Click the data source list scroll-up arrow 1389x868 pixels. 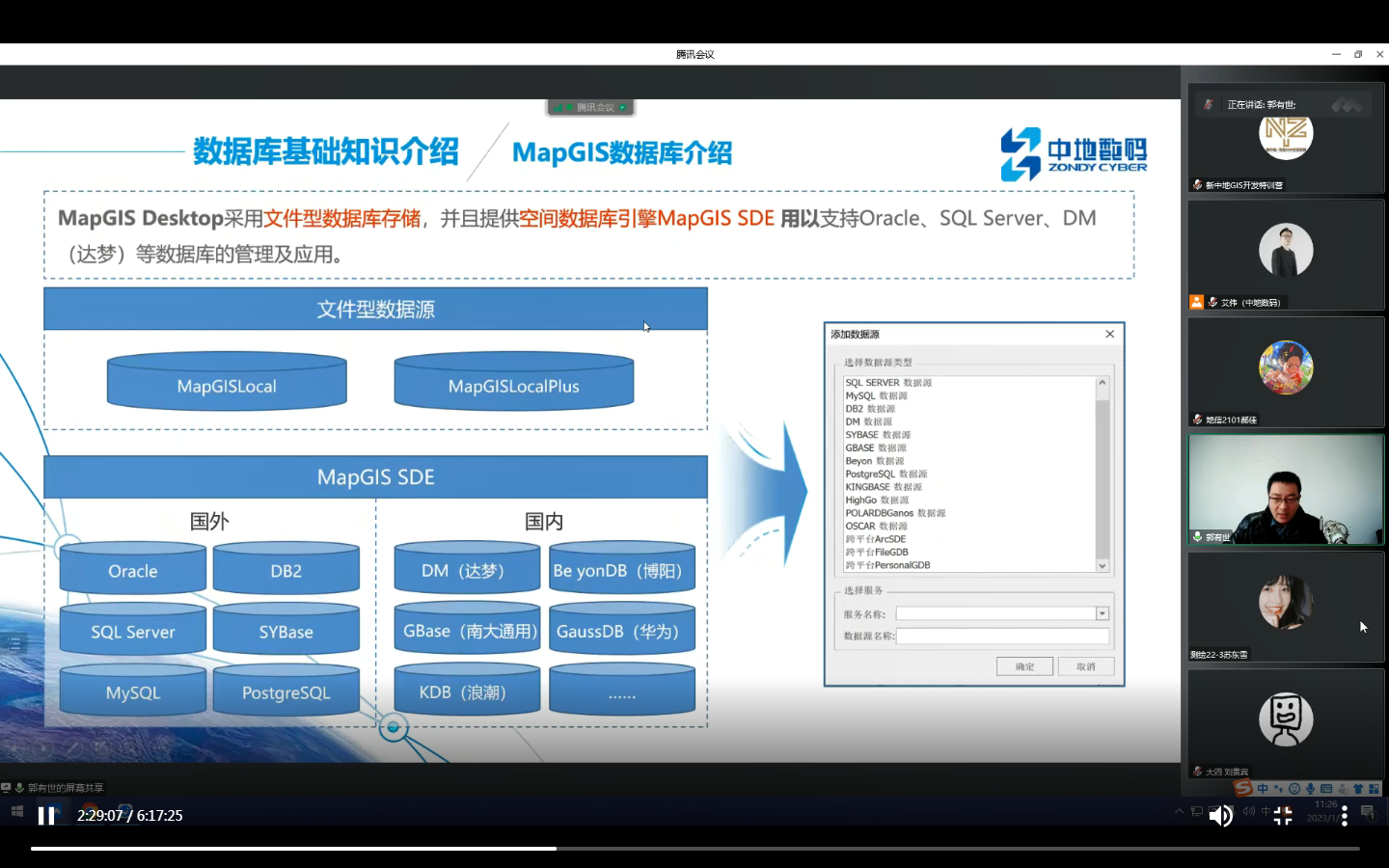[1103, 383]
